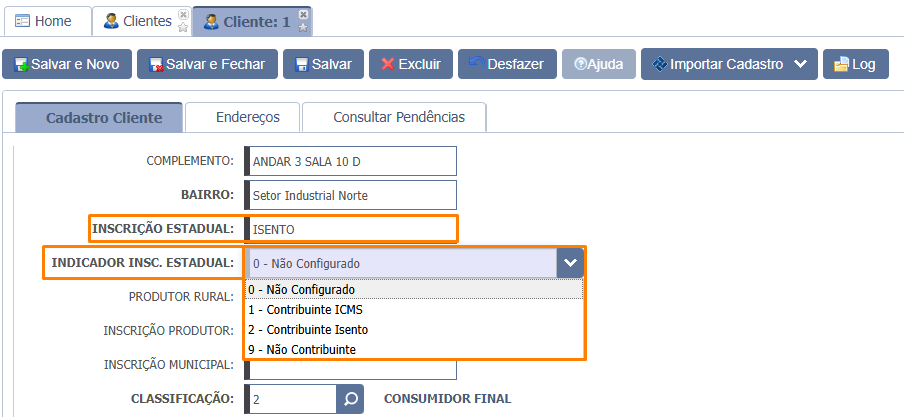Image resolution: width=904 pixels, height=417 pixels.
Task: Switch to the Home tab
Action: (43, 21)
